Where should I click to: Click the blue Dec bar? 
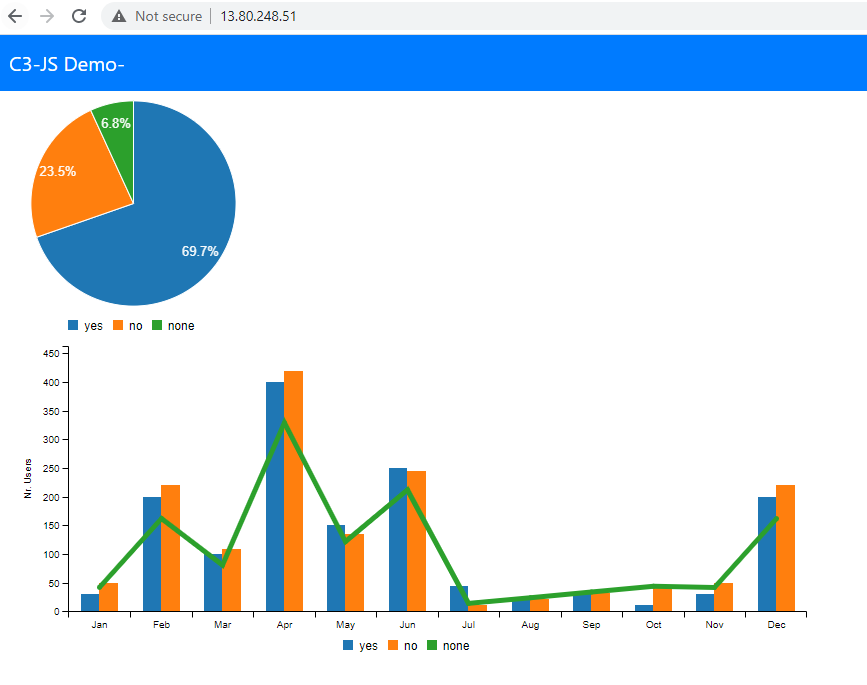(x=767, y=554)
